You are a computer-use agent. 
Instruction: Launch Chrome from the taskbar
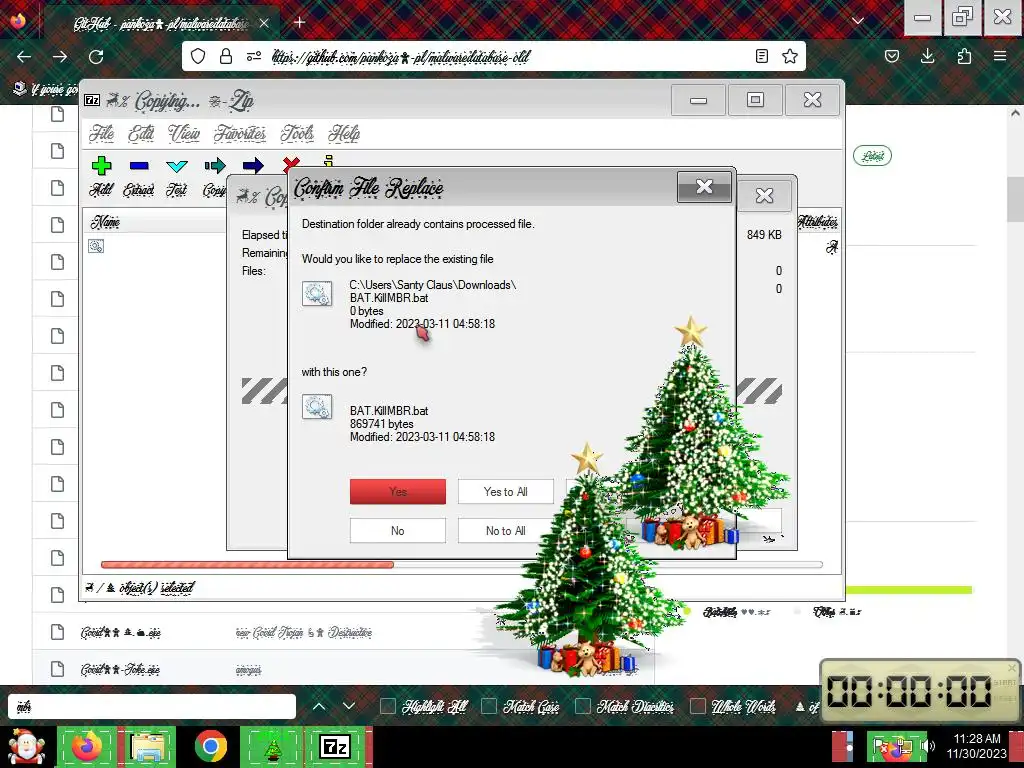[210, 746]
